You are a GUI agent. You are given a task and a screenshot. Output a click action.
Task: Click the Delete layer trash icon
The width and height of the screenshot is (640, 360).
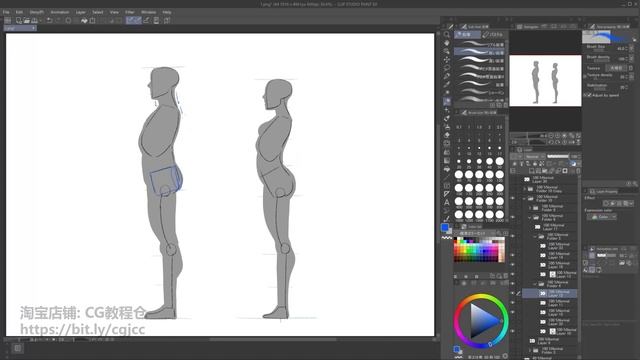(x=578, y=171)
